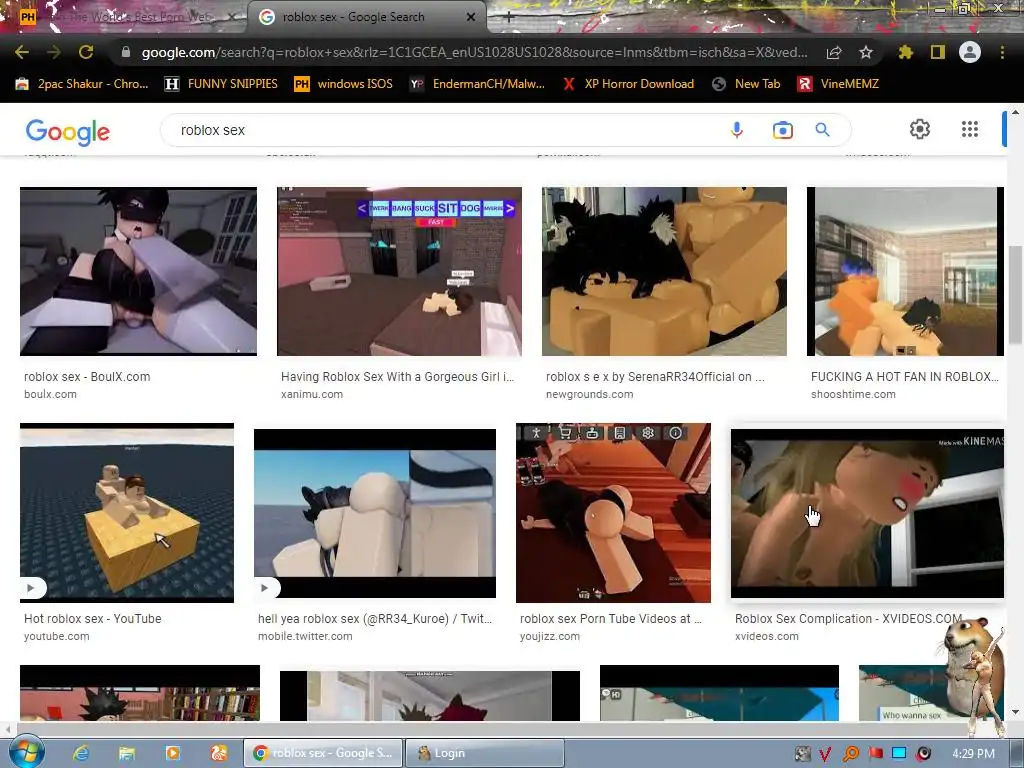Open Windows Explorer from the taskbar

tap(127, 753)
